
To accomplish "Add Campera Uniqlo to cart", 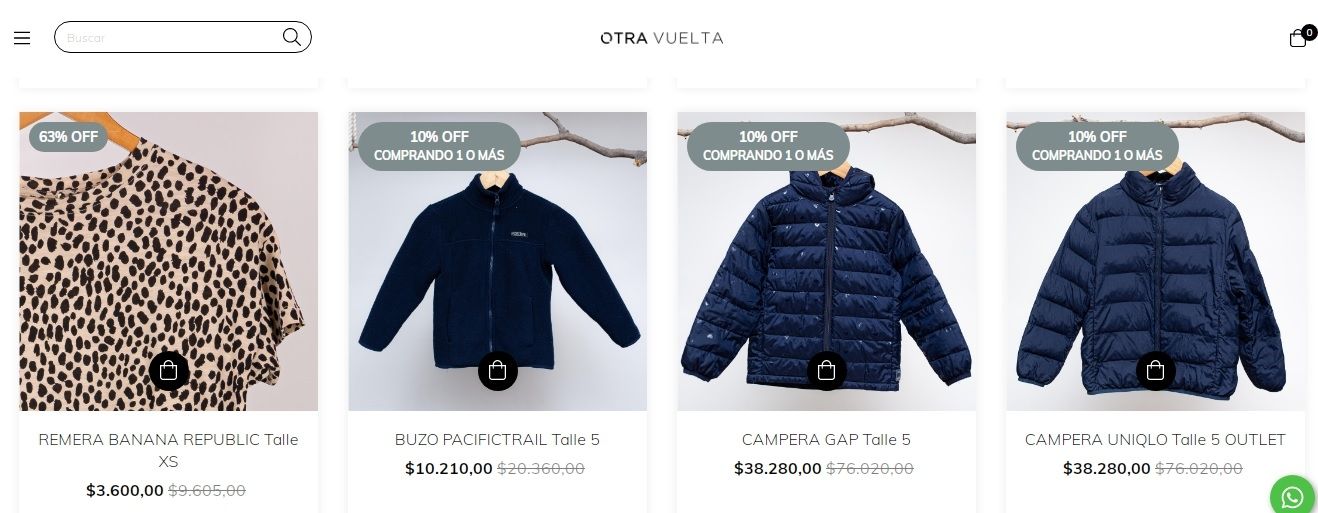I will click(1156, 371).
